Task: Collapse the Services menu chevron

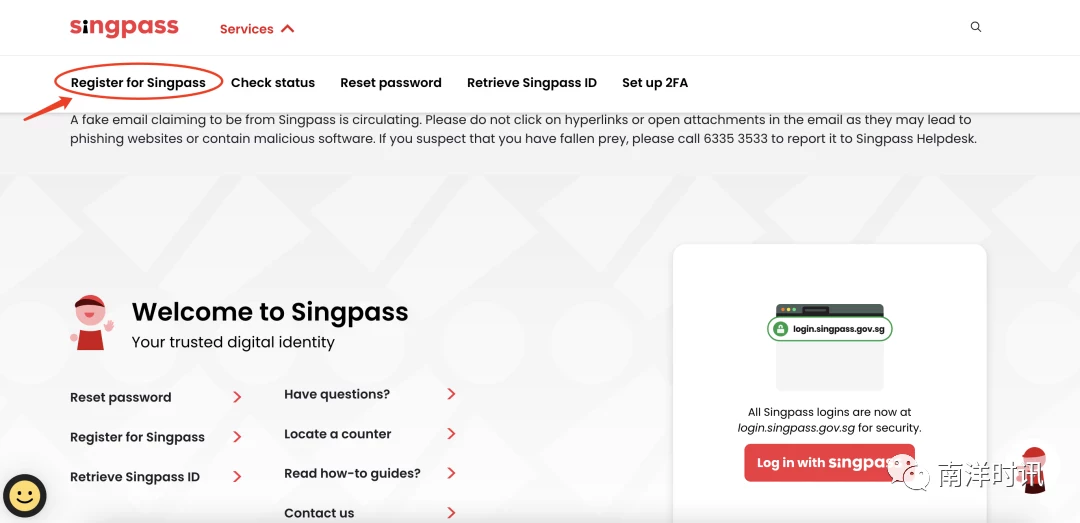Action: click(288, 29)
